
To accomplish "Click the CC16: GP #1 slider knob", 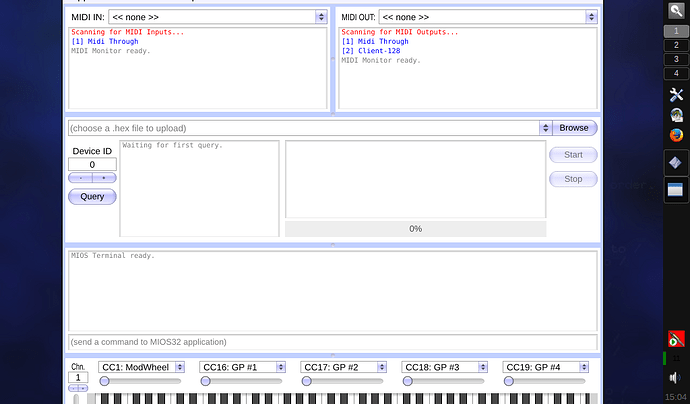I will click(x=206, y=381).
